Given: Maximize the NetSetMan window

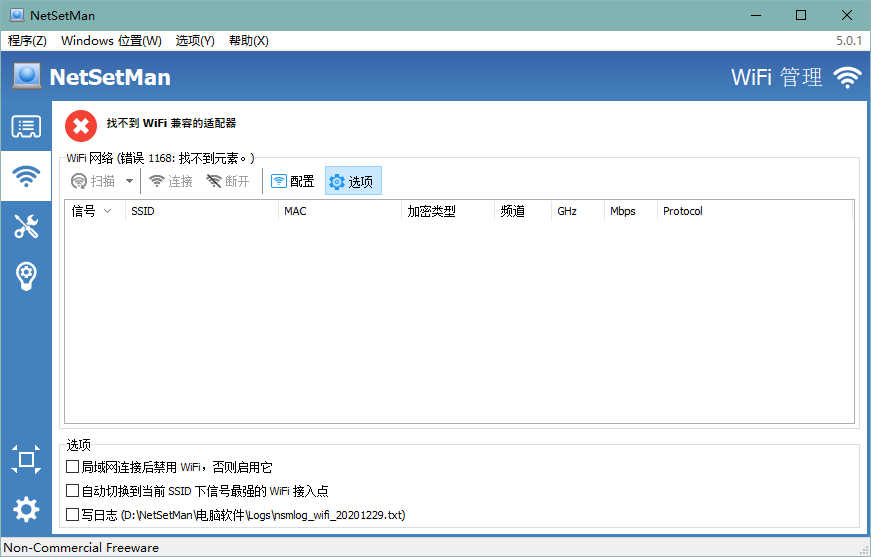Looking at the screenshot, I should point(801,15).
